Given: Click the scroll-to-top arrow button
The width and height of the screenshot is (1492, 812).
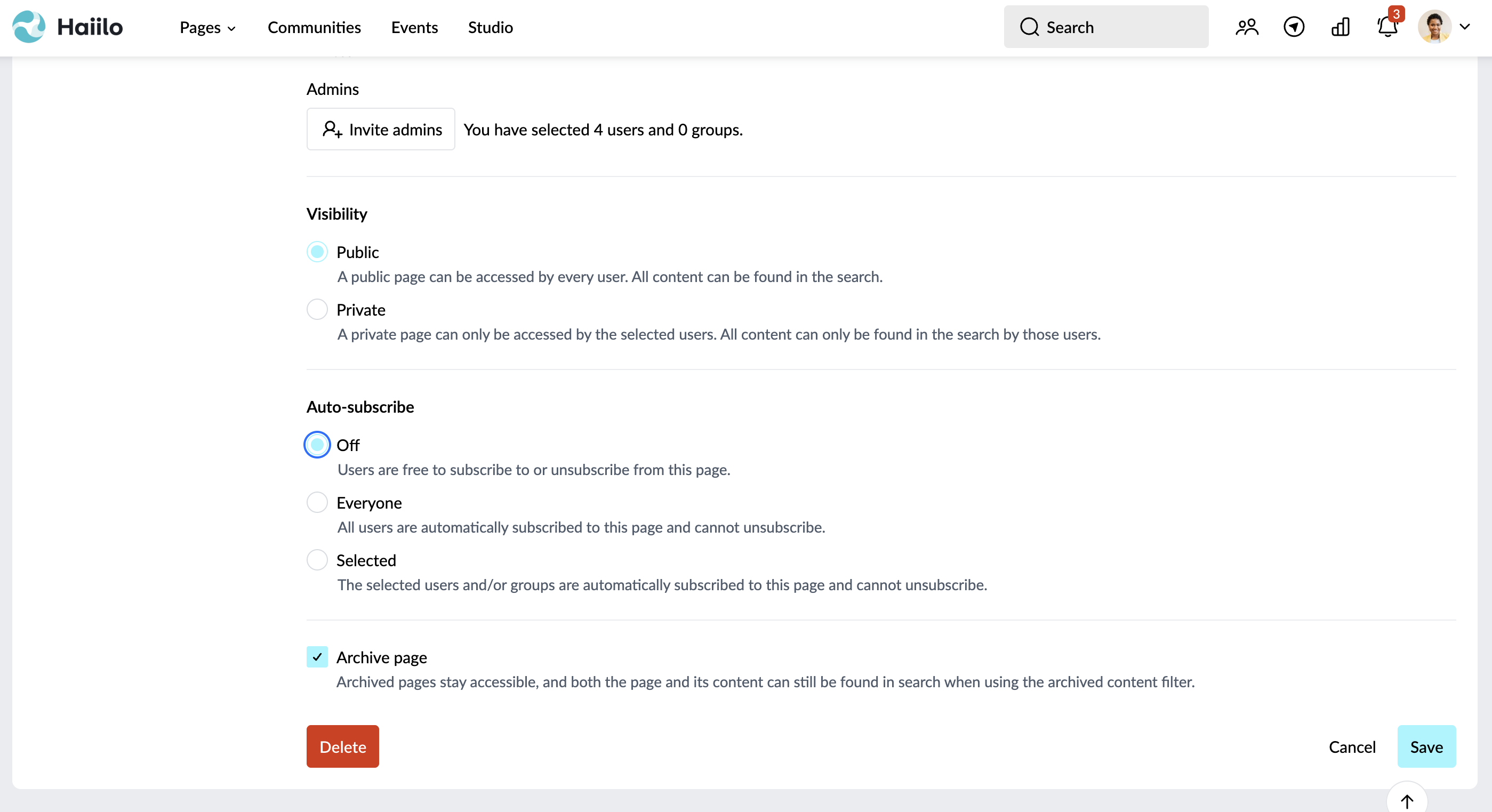Looking at the screenshot, I should 1407,800.
